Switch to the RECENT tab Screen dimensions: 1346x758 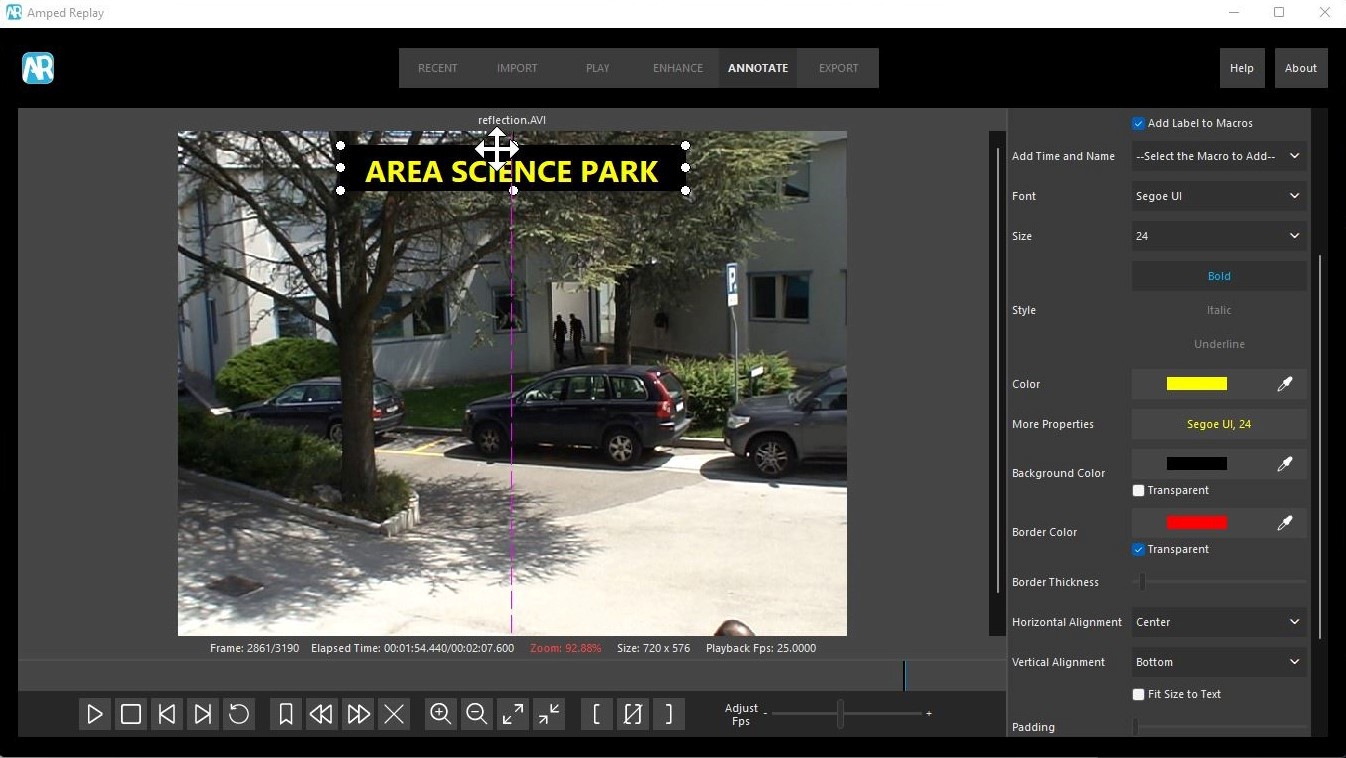438,68
